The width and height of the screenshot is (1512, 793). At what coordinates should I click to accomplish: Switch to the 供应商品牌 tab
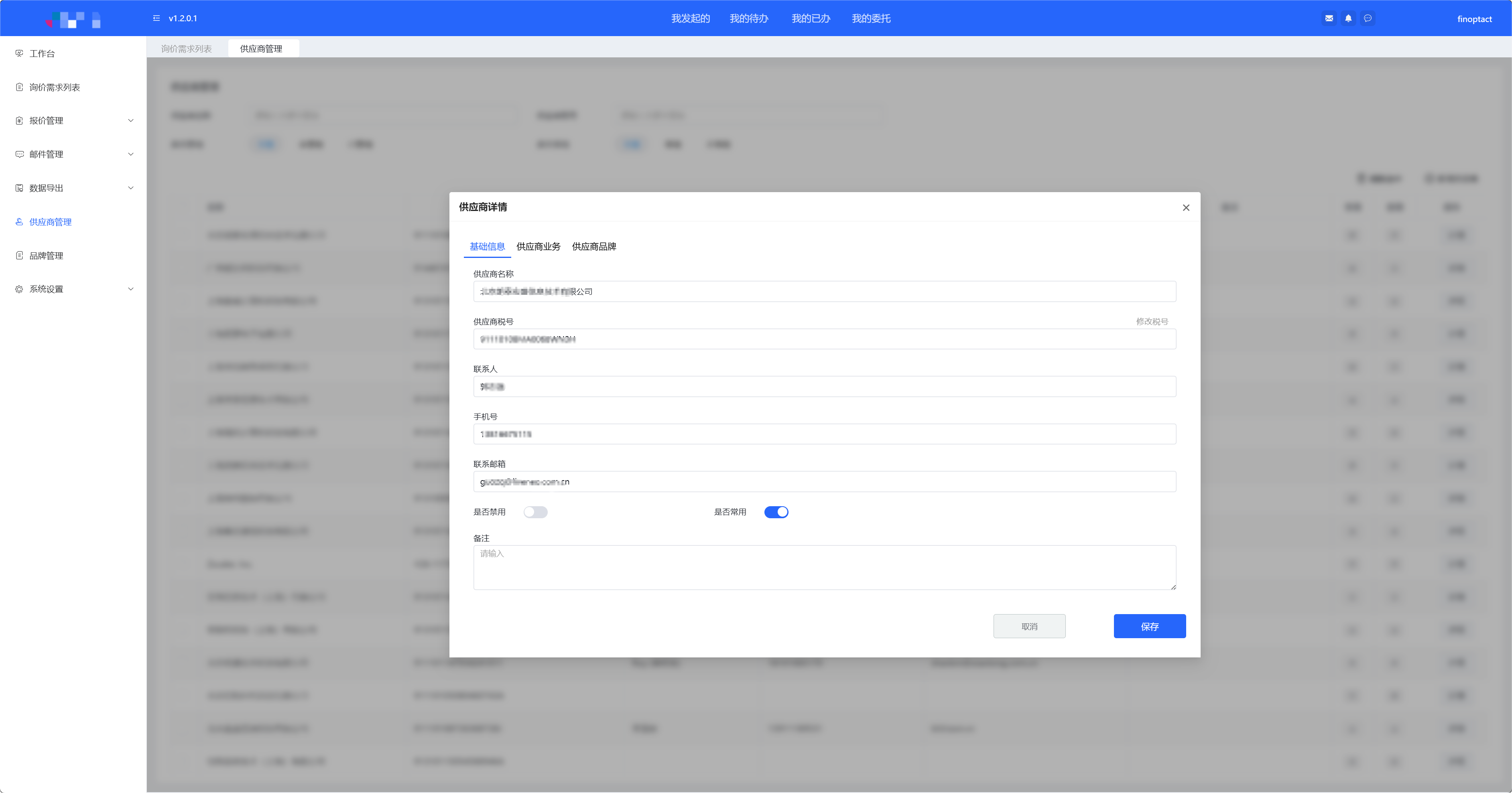click(x=594, y=246)
